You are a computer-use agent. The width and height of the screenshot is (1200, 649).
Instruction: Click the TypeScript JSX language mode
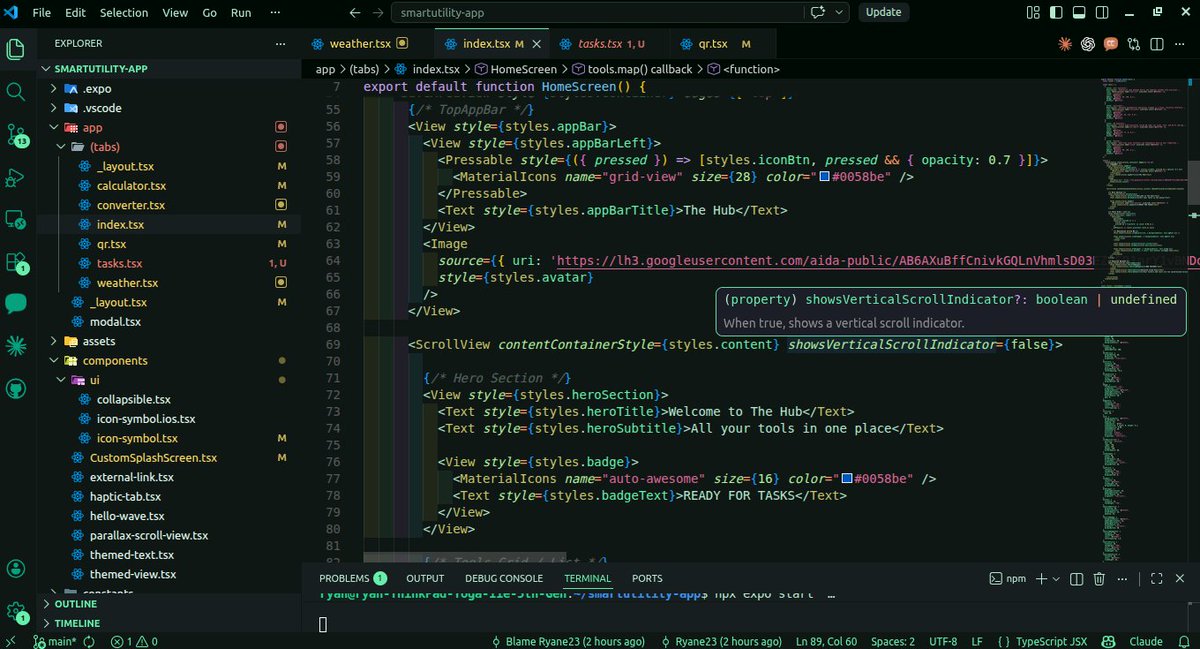pyautogui.click(x=1053, y=641)
